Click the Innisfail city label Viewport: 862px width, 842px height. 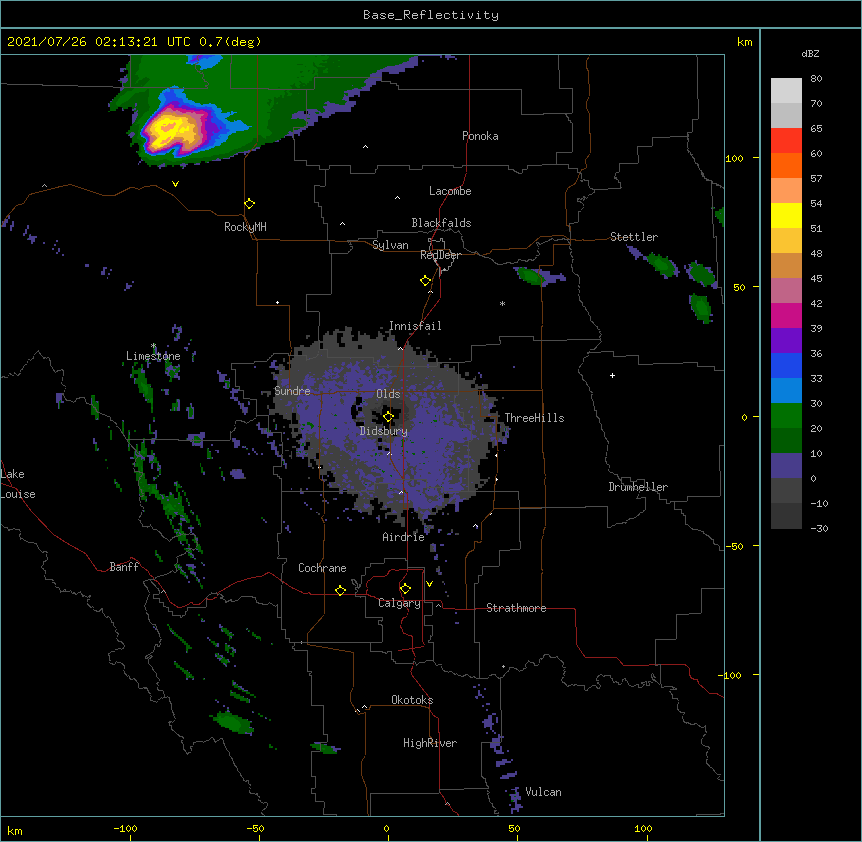415,326
